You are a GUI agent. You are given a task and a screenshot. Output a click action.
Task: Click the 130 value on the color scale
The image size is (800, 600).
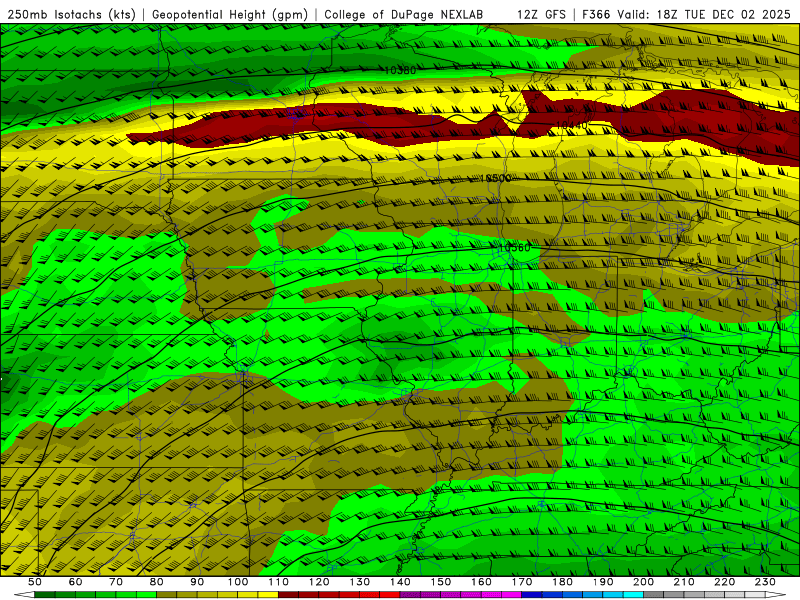pos(360,582)
